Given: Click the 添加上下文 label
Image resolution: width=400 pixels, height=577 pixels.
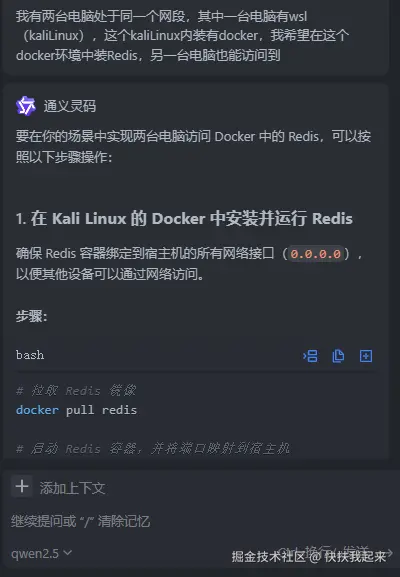Looking at the screenshot, I should 72,488.
